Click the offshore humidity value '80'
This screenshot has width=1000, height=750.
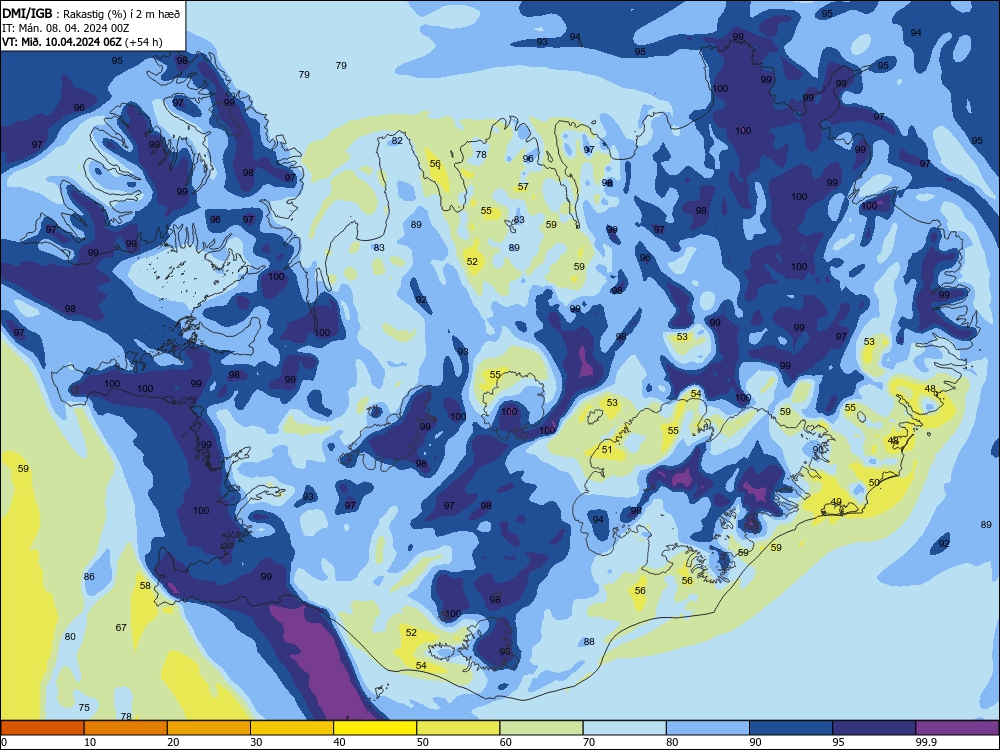coord(70,636)
